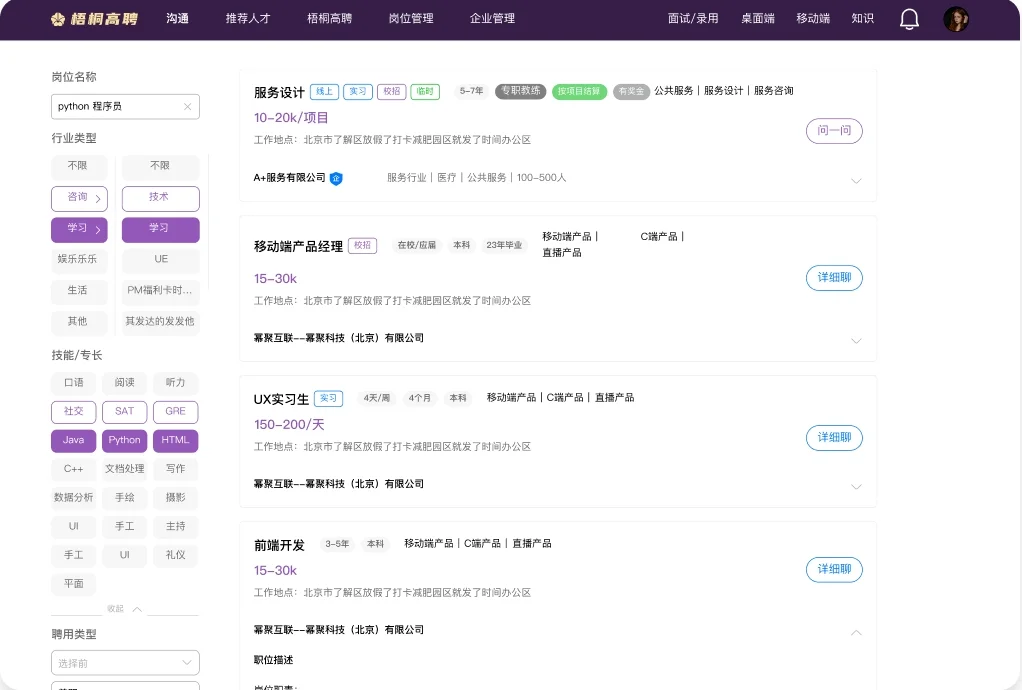Open the 面试/录用 section
The width and height of the screenshot is (1022, 690).
[693, 19]
